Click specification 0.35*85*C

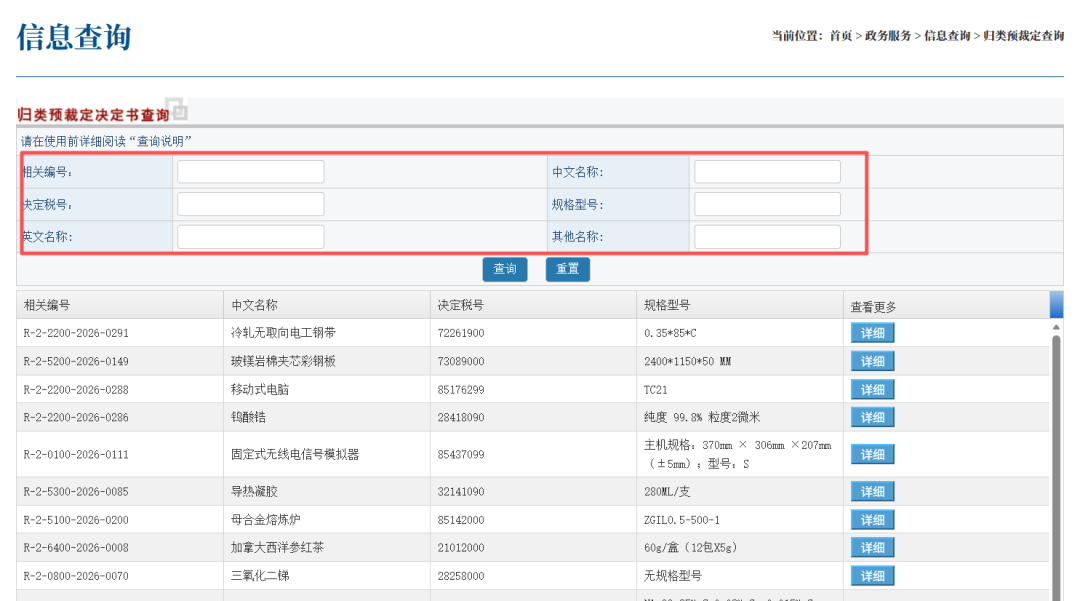[670, 333]
